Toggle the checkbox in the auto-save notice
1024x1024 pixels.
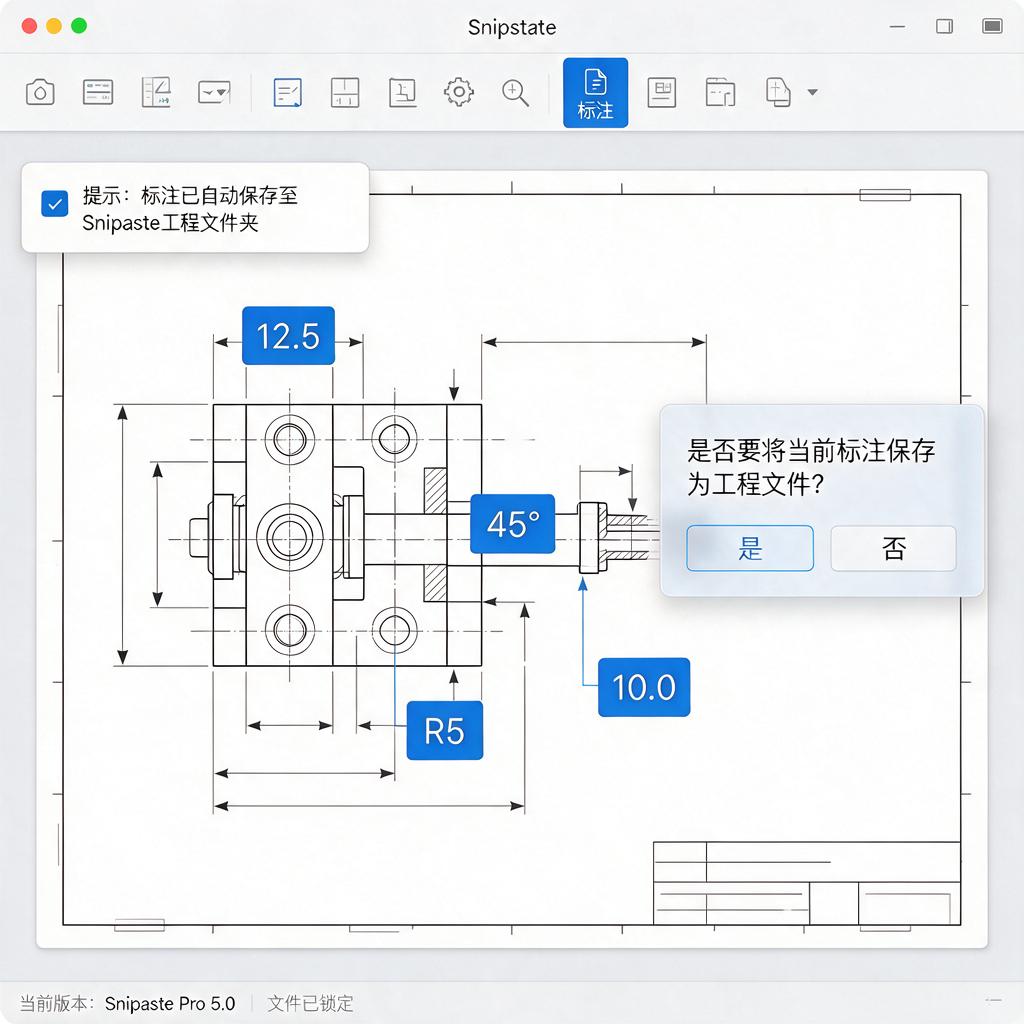pyautogui.click(x=55, y=204)
